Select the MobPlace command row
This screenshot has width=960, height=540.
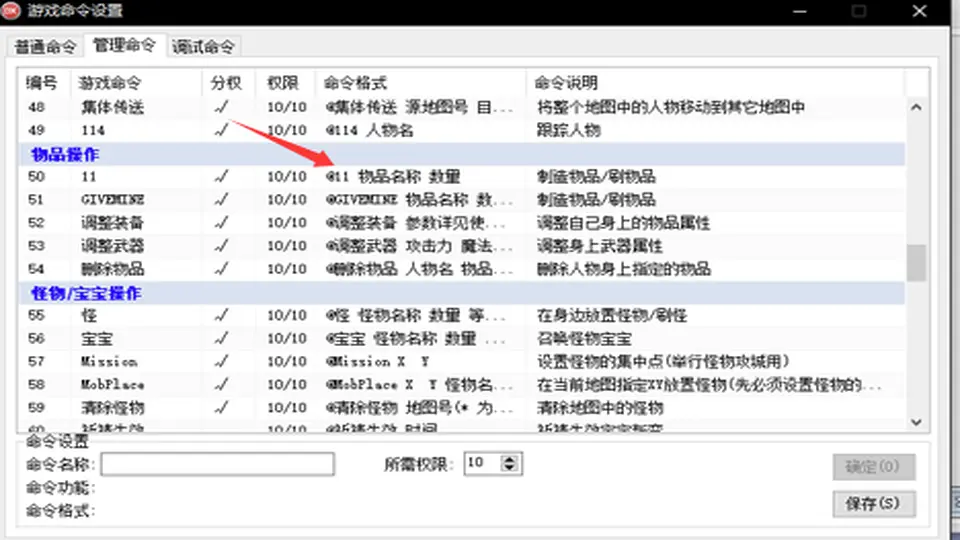coord(462,384)
